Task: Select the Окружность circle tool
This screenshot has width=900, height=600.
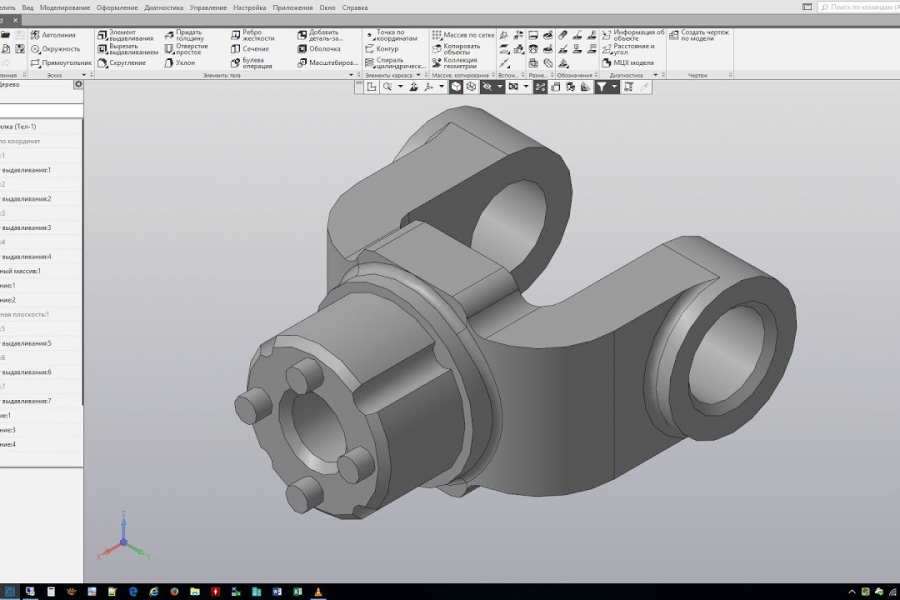Action: coord(56,49)
